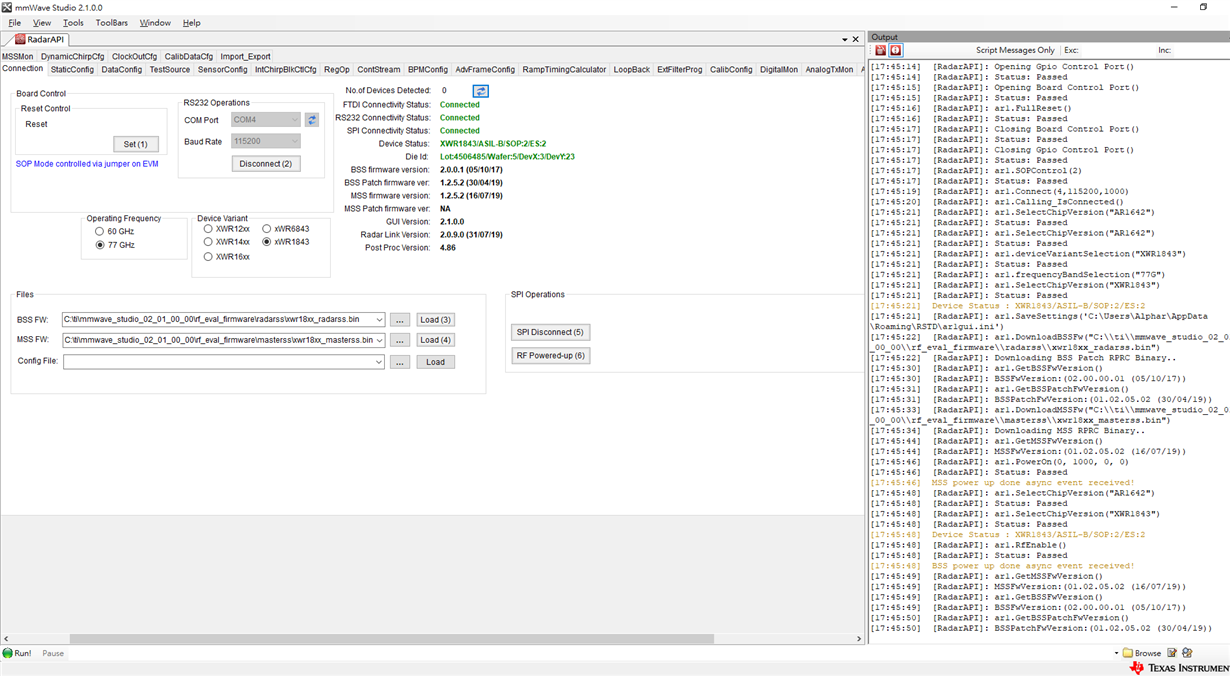The height and width of the screenshot is (676, 1230).
Task: Choose XWR14xx device variant
Action: point(208,242)
